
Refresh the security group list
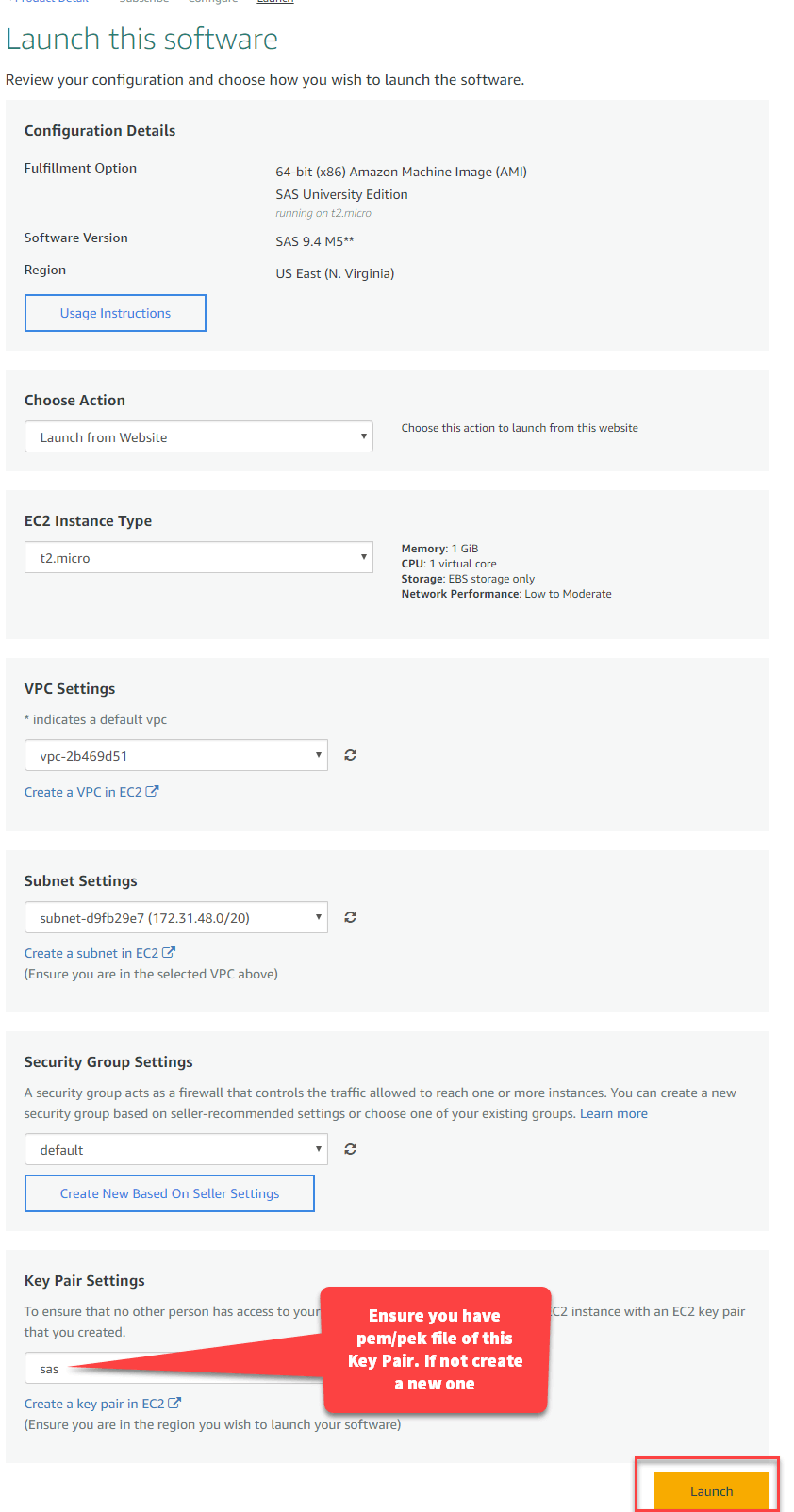(350, 1149)
